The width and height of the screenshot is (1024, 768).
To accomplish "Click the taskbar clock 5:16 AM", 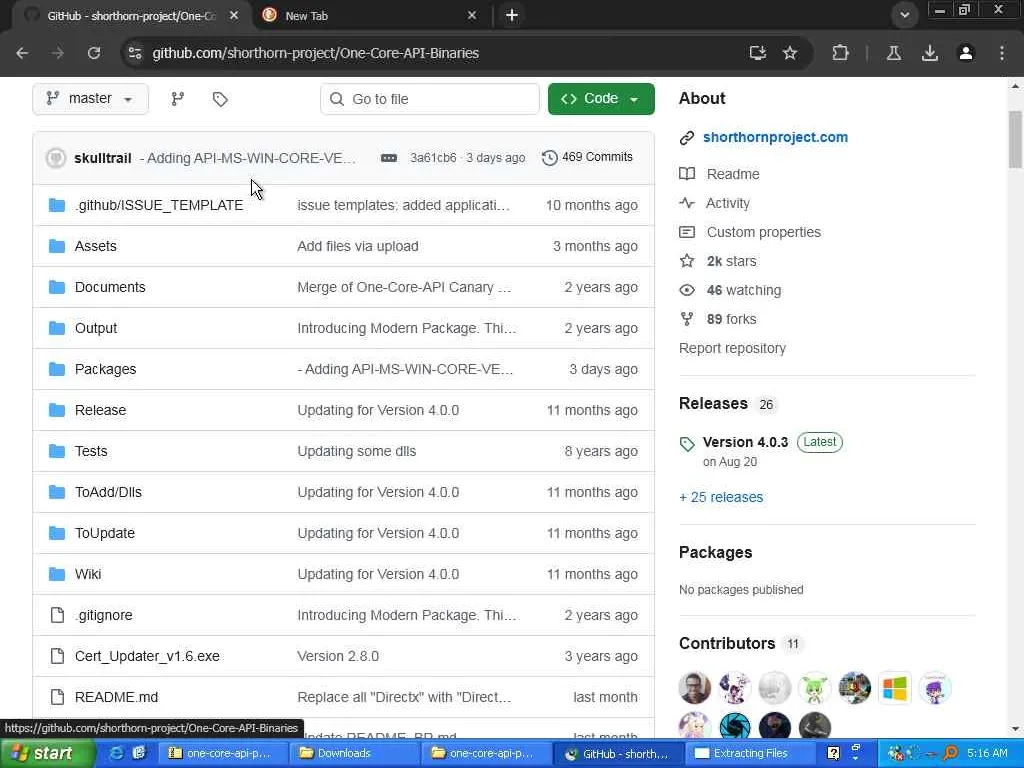I will click(987, 754).
